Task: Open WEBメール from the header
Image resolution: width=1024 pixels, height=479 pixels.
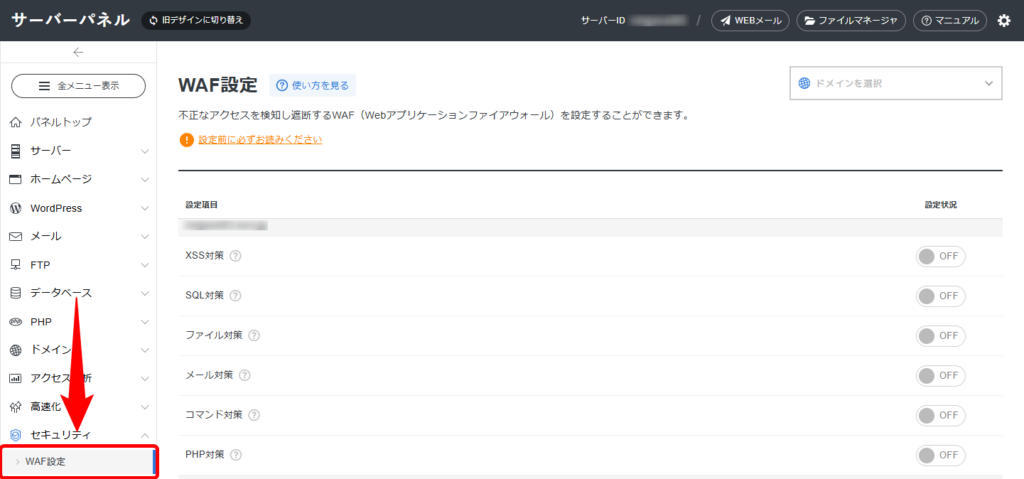Action: coord(750,20)
